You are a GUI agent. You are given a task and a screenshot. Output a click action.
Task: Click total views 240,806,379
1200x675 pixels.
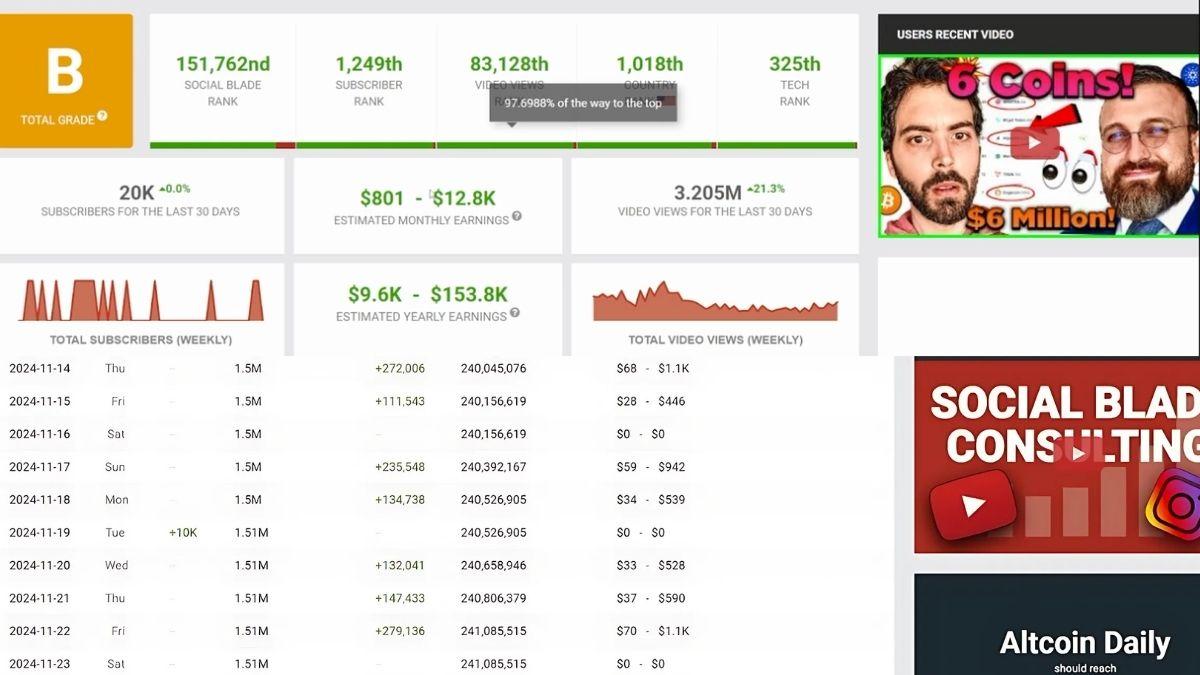pyautogui.click(x=493, y=598)
